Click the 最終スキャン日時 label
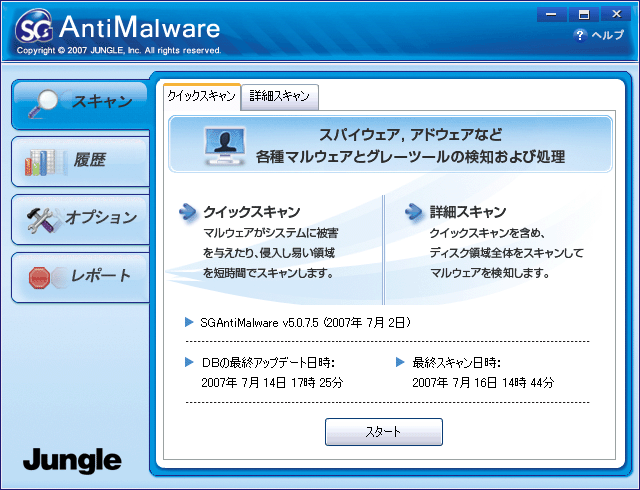 coord(456,362)
